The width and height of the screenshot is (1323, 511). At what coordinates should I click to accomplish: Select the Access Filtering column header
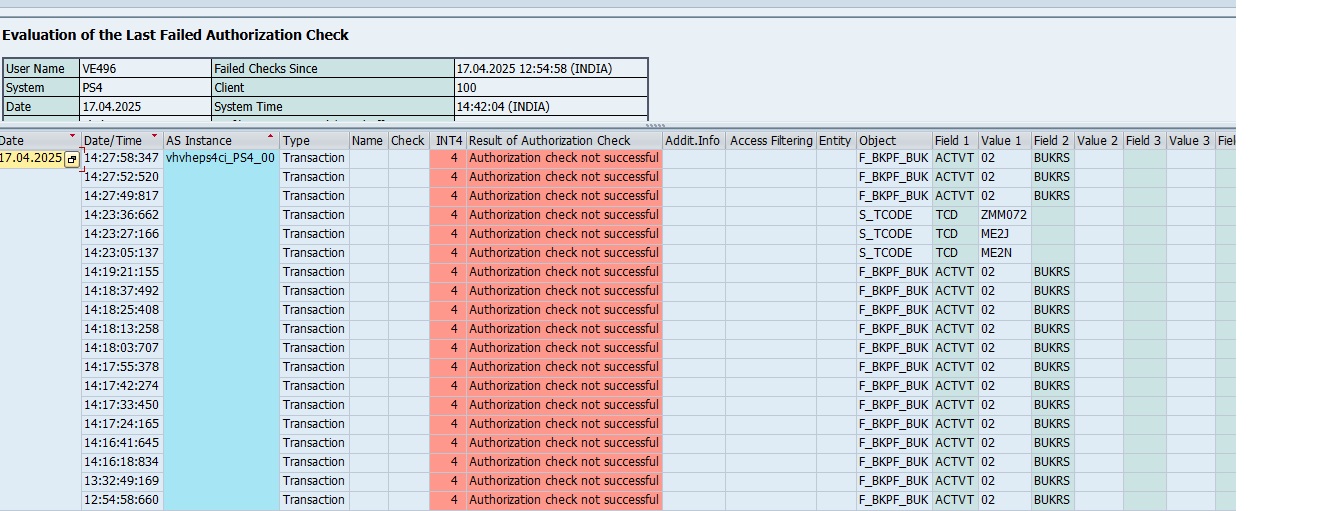coord(770,141)
